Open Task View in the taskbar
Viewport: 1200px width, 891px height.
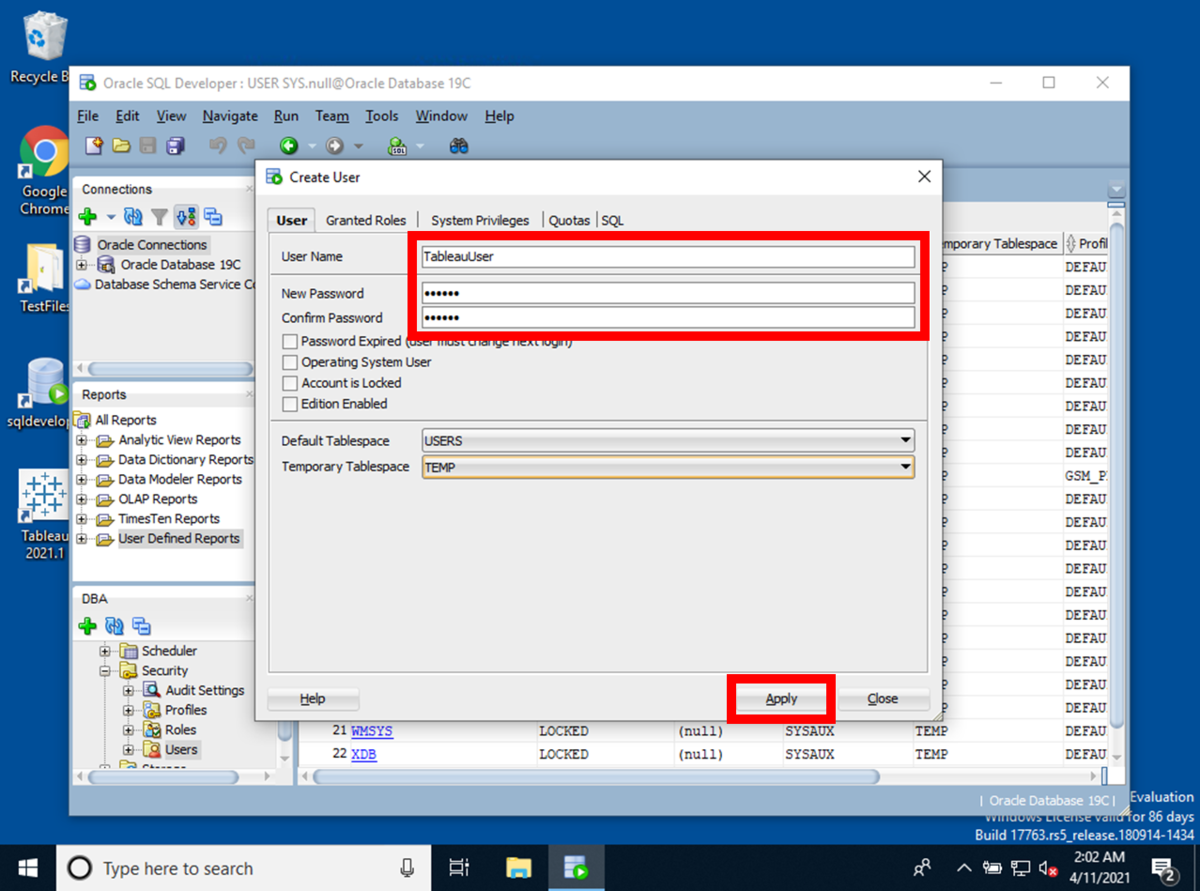(459, 867)
